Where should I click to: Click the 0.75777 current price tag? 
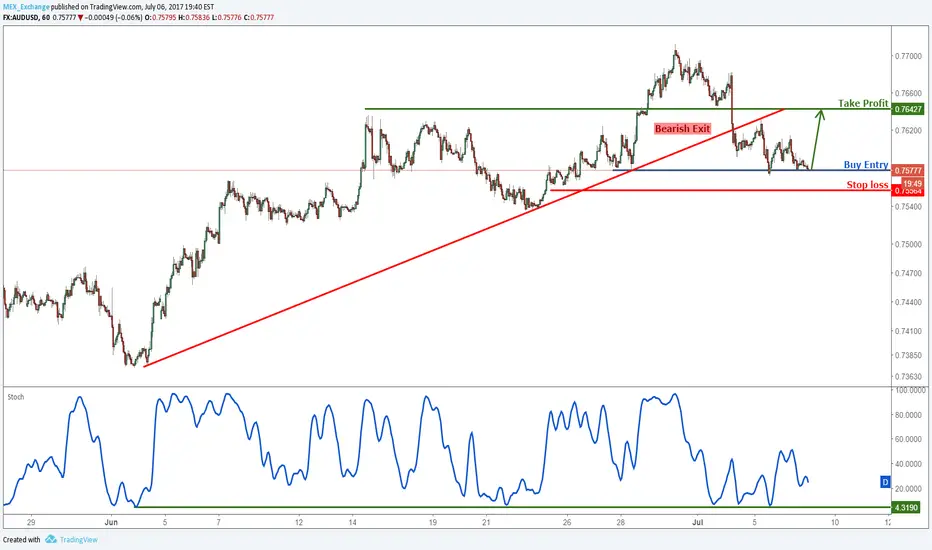908,170
